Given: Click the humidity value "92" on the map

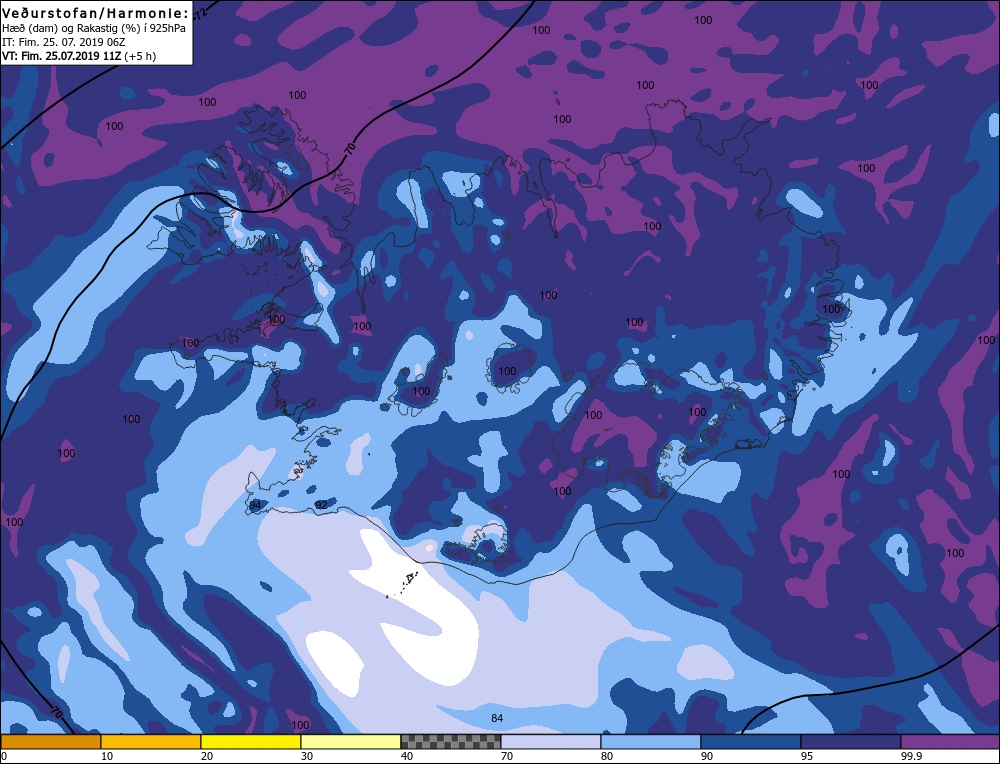Looking at the screenshot, I should pos(321,505).
